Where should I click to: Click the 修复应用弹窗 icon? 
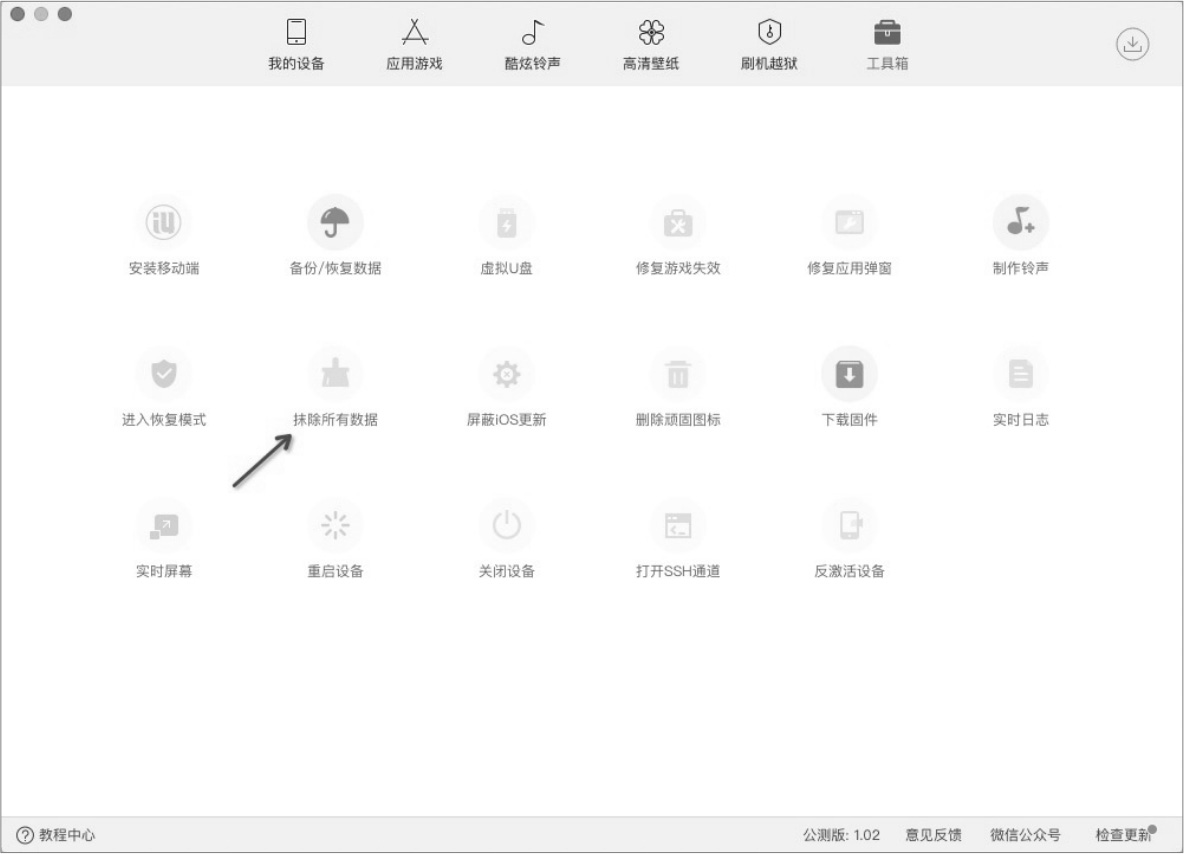point(849,222)
